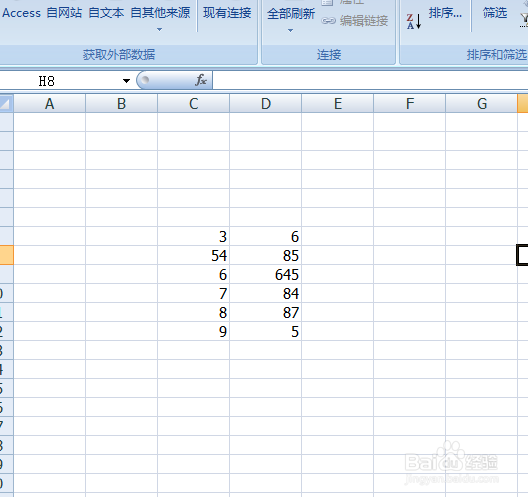Viewport: 528px width, 497px height.
Task: Expand 全部刷新 dropdown arrow
Action: point(290,30)
